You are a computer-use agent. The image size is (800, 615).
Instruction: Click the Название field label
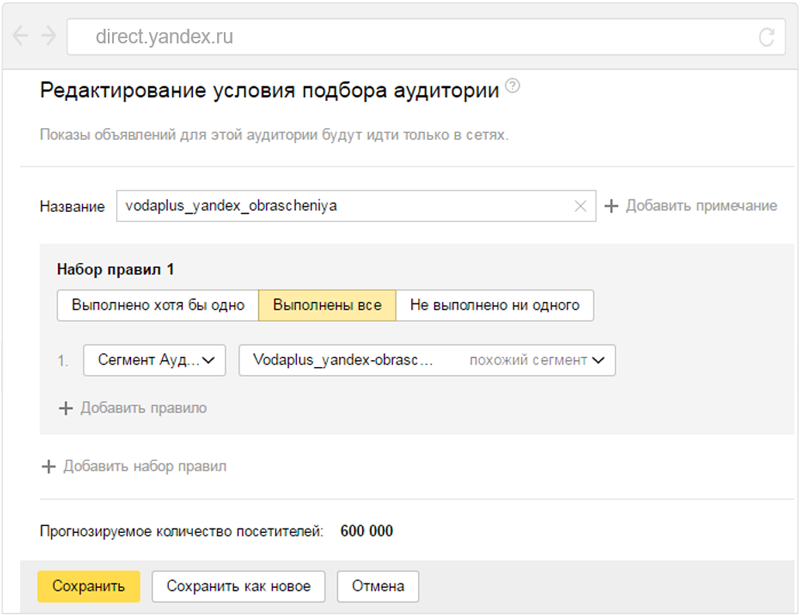[72, 206]
